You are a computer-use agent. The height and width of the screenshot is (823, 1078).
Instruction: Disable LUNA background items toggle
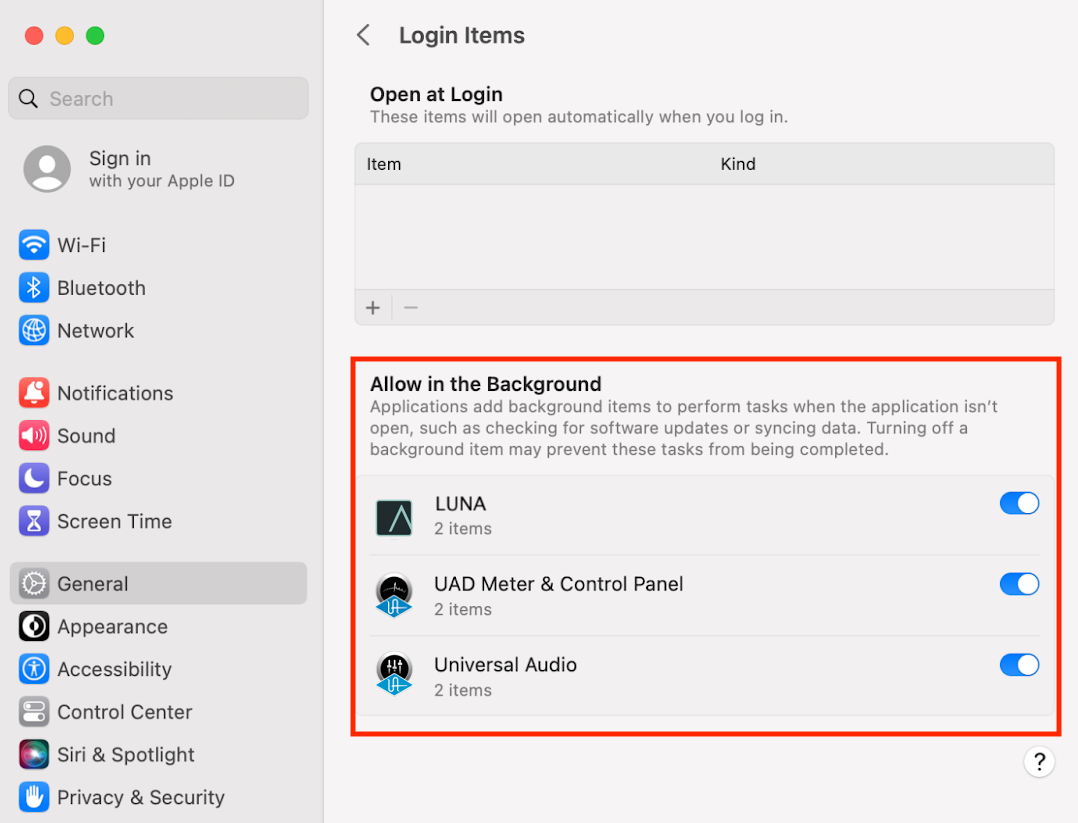[1019, 503]
